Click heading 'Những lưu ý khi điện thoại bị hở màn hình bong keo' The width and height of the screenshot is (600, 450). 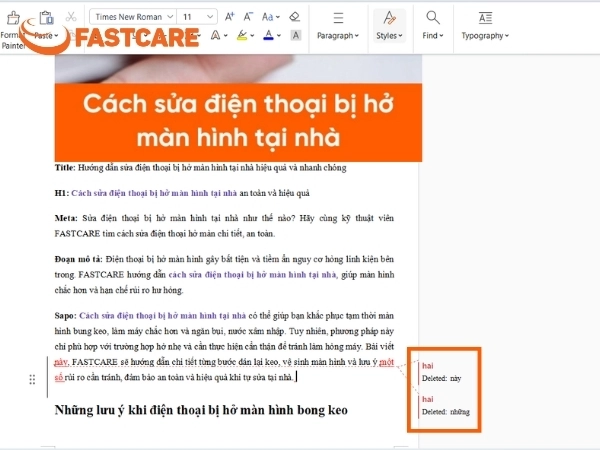coord(201,410)
